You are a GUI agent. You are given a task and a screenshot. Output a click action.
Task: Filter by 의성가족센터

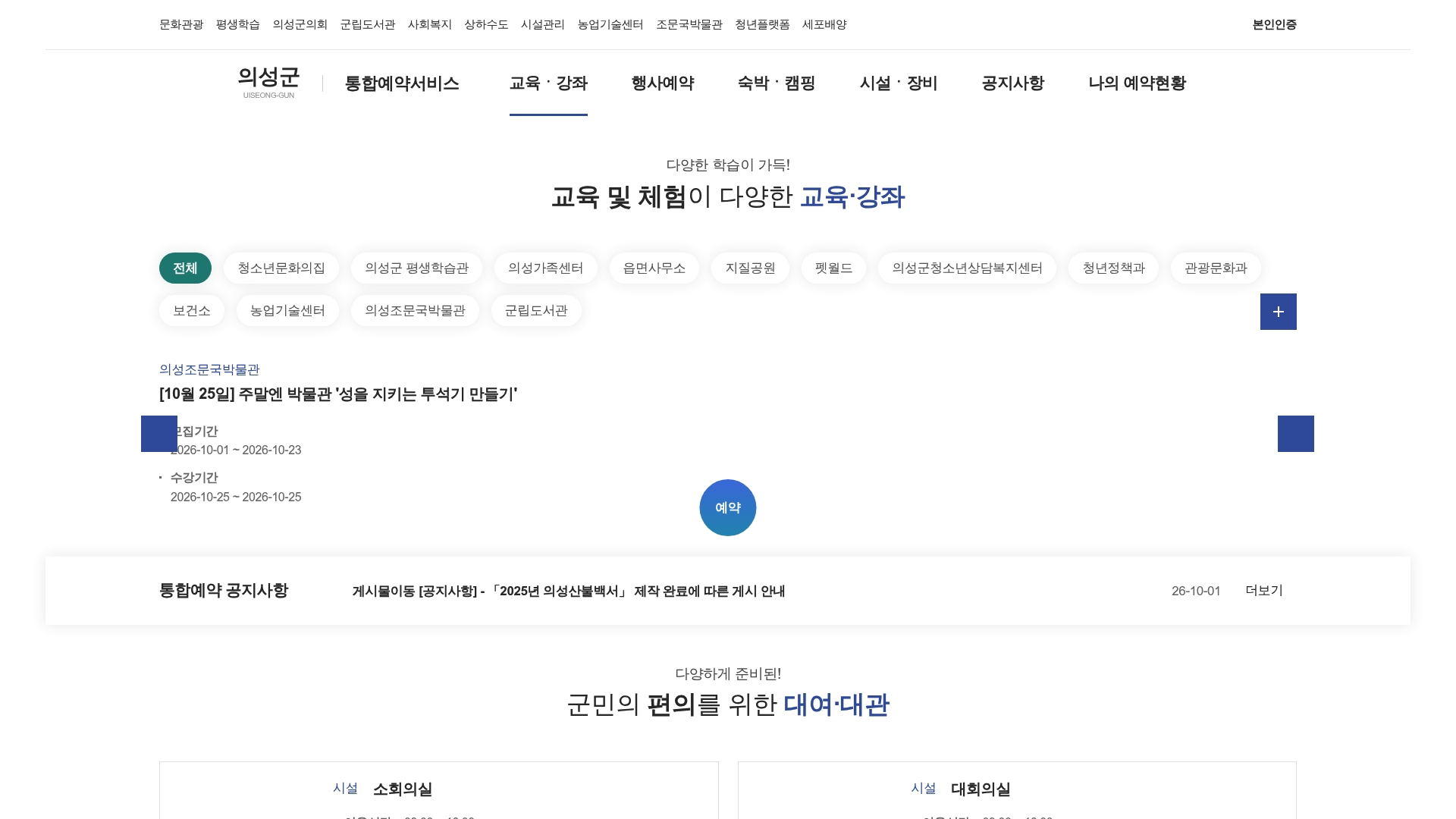pyautogui.click(x=545, y=268)
